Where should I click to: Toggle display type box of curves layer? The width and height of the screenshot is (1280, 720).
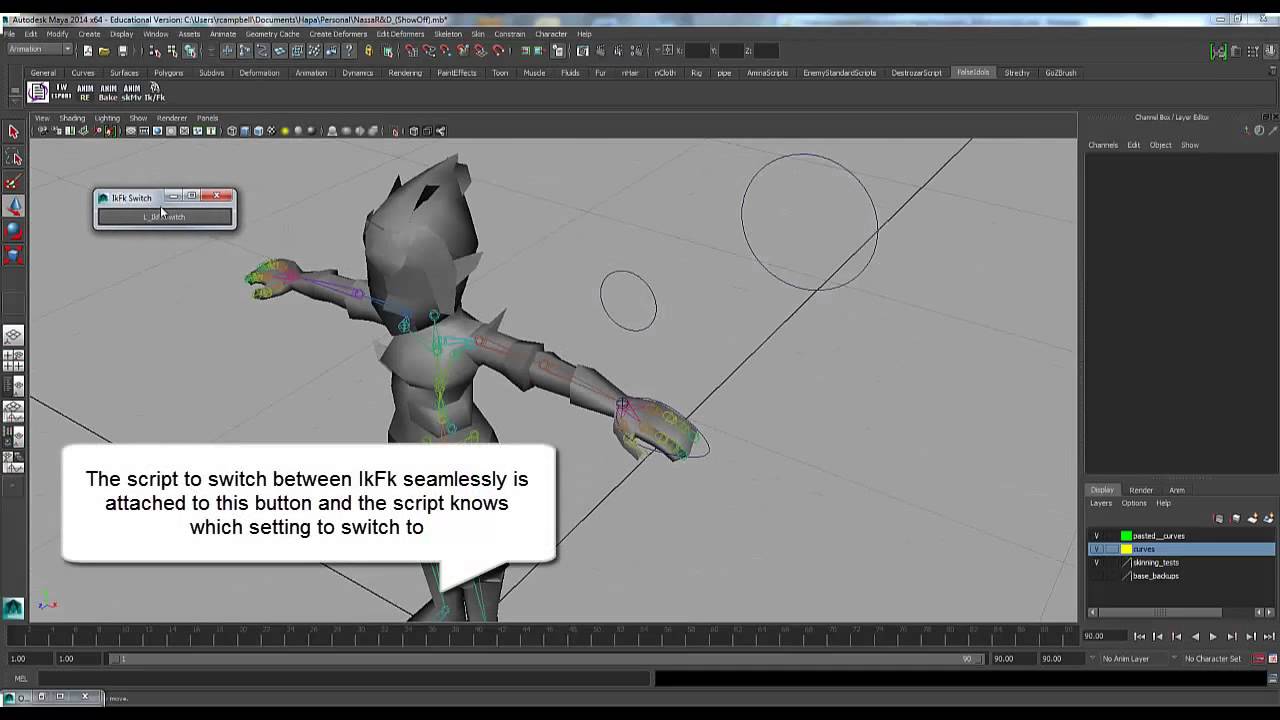[x=1111, y=549]
